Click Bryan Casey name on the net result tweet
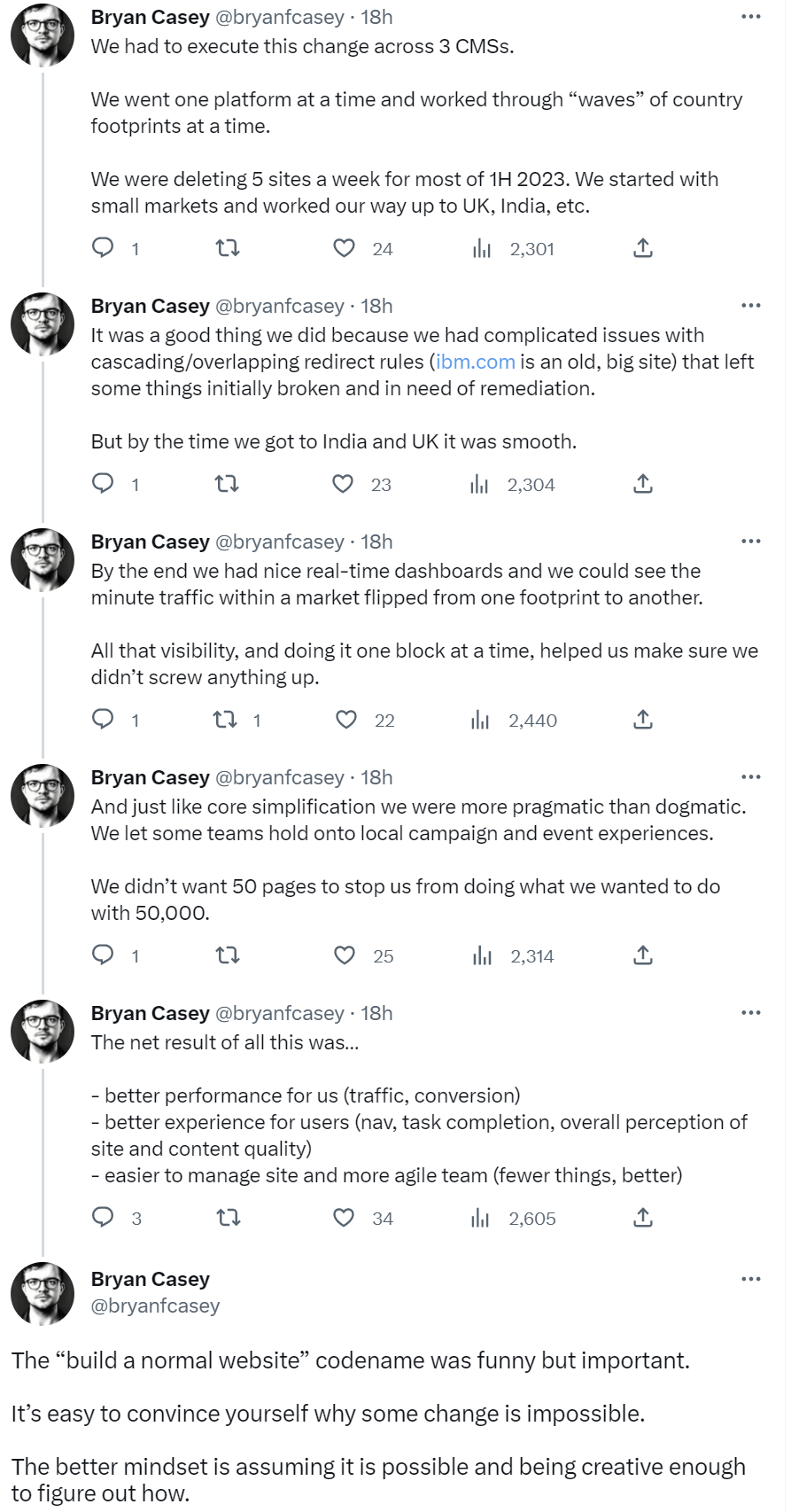This screenshot has height=1512, width=791. click(x=150, y=1013)
